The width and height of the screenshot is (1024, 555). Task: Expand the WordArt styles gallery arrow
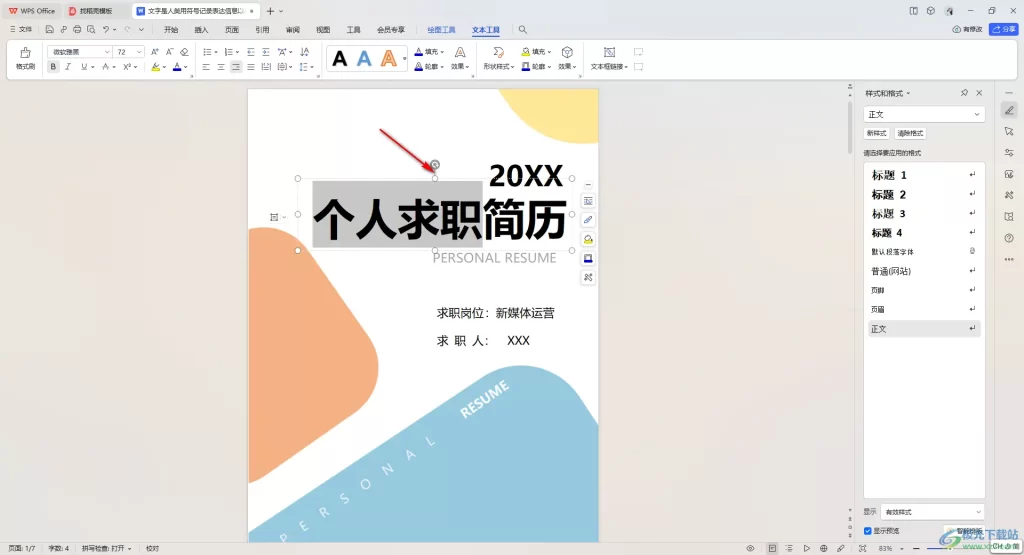pos(404,59)
